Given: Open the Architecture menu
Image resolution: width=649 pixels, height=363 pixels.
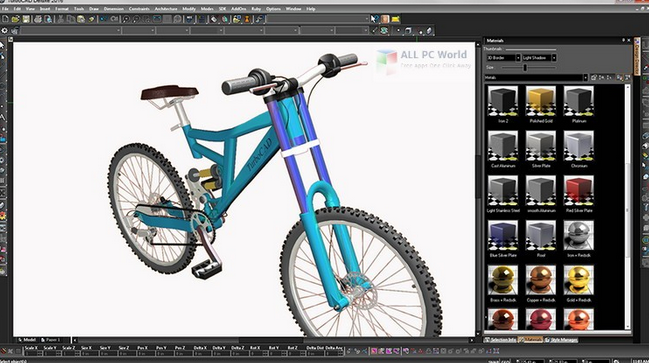Looking at the screenshot, I should tap(166, 9).
